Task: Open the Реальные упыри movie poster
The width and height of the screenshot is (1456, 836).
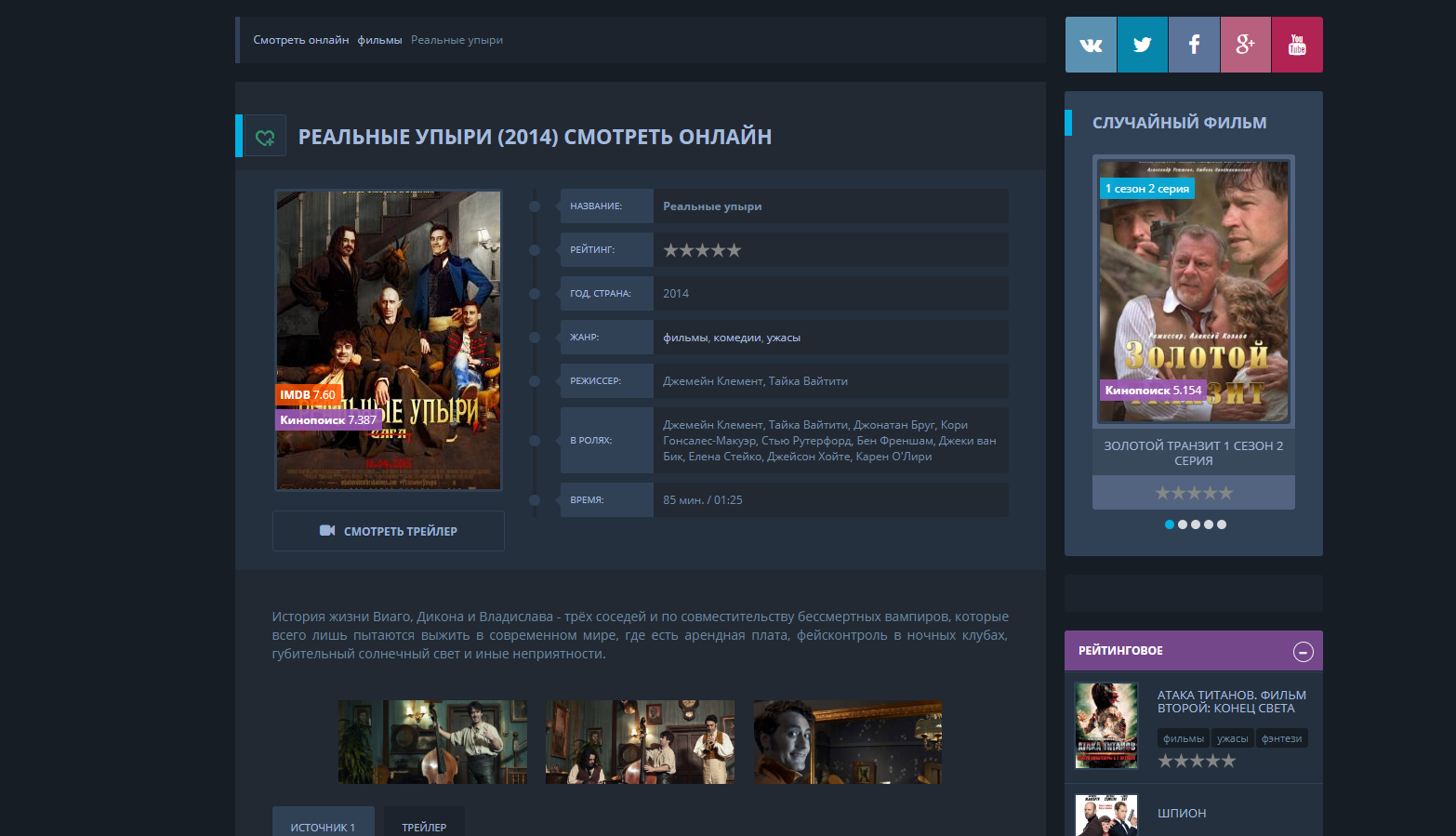Action: click(389, 340)
